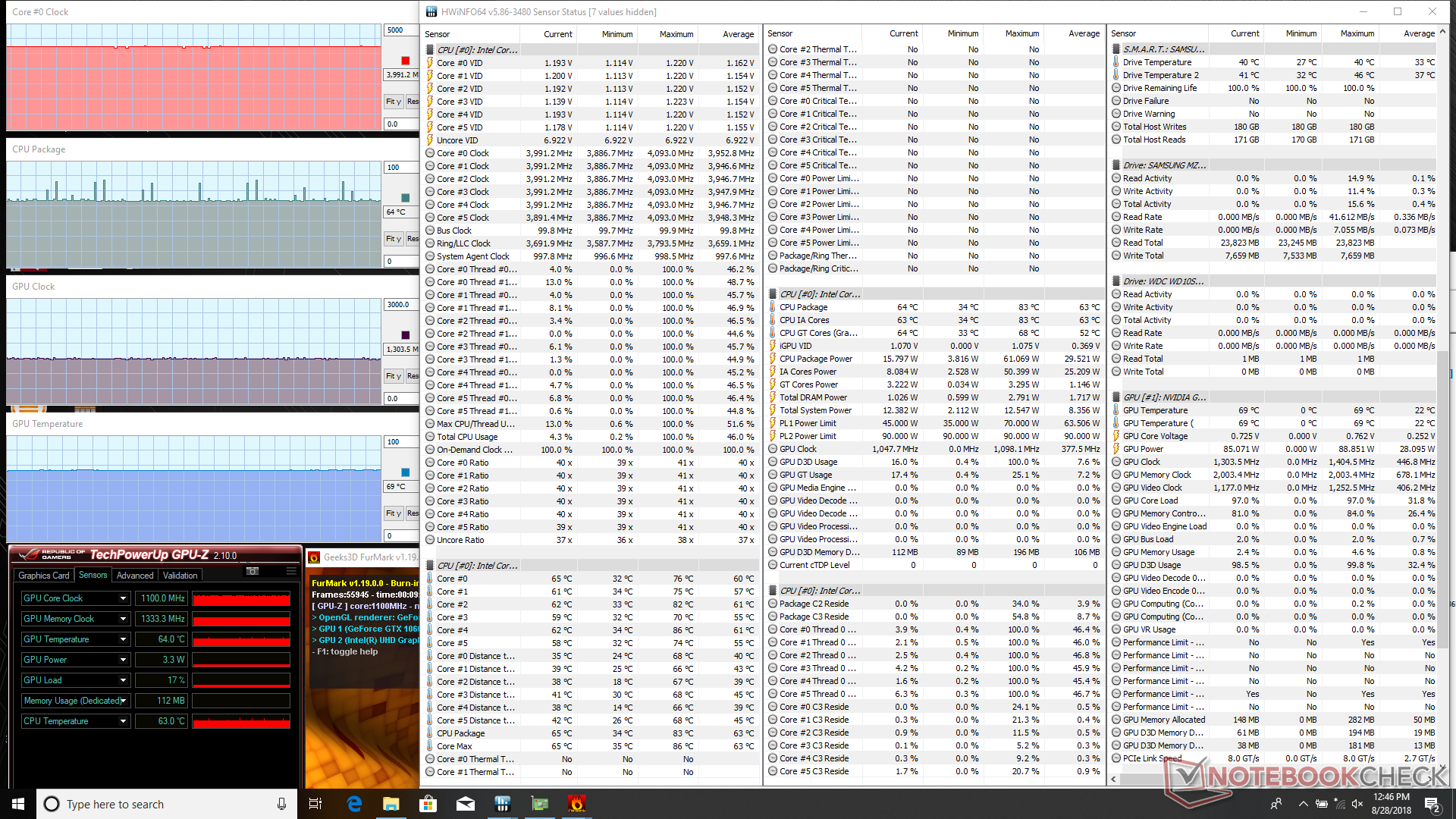Open the Mail app from the taskbar

[x=466, y=804]
